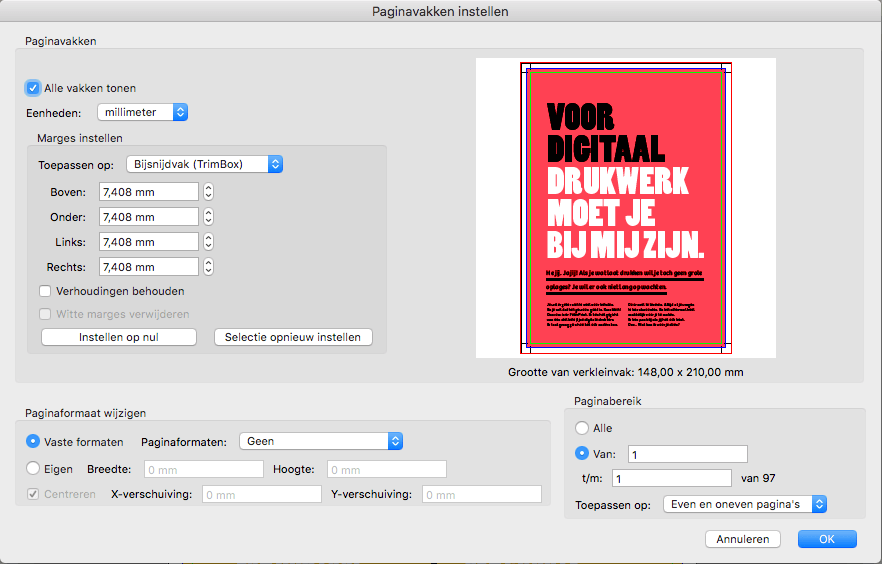
Task: Enable the Verhoudingen behouden checkbox
Action: coord(45,291)
